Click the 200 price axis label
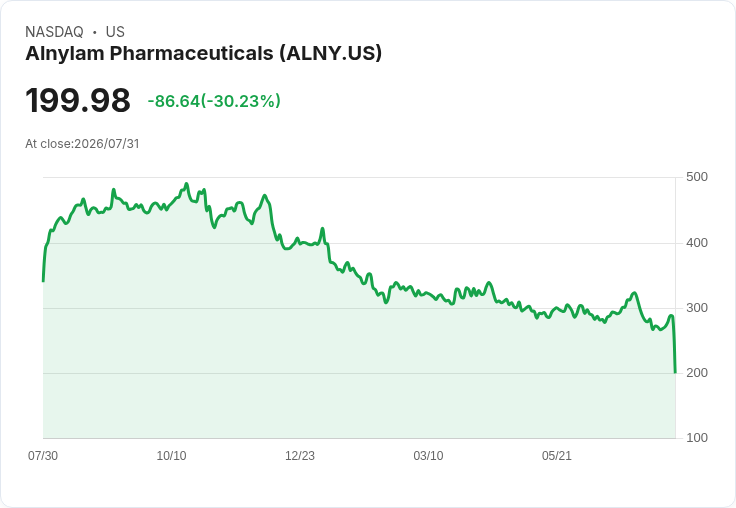The image size is (736, 508). pos(697,373)
